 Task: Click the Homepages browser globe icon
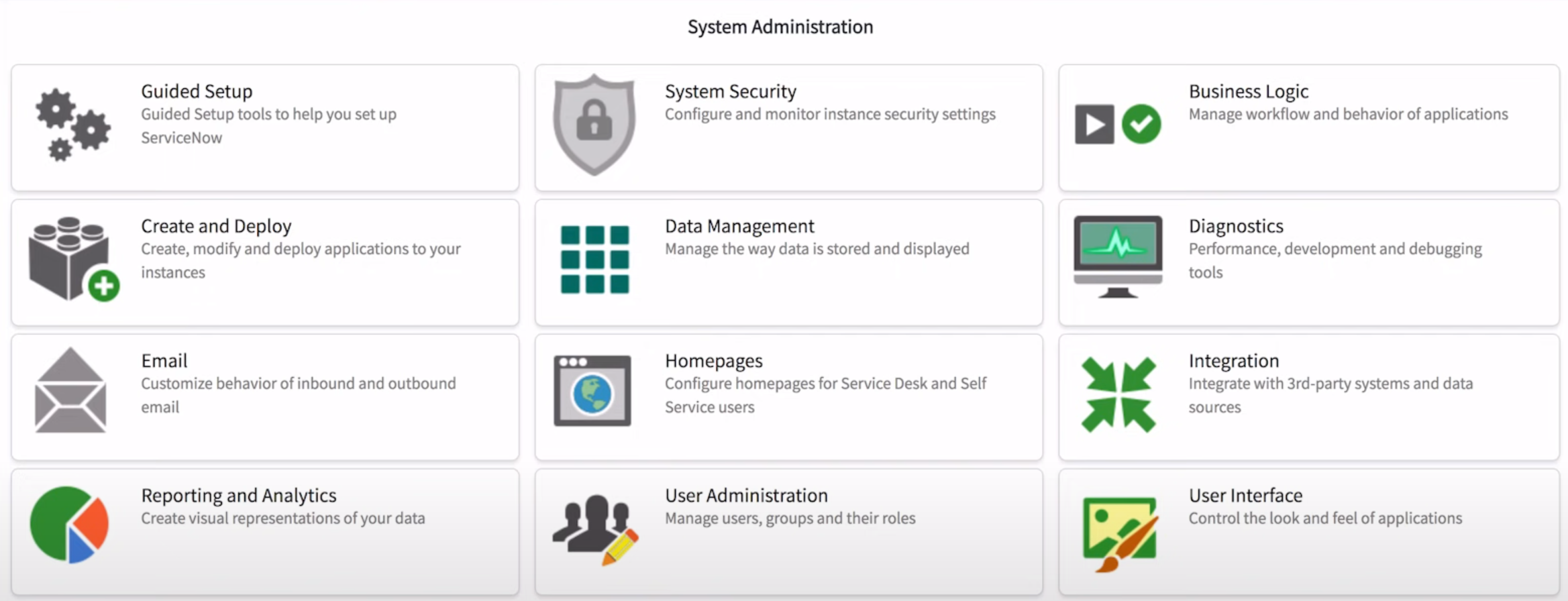pyautogui.click(x=592, y=391)
